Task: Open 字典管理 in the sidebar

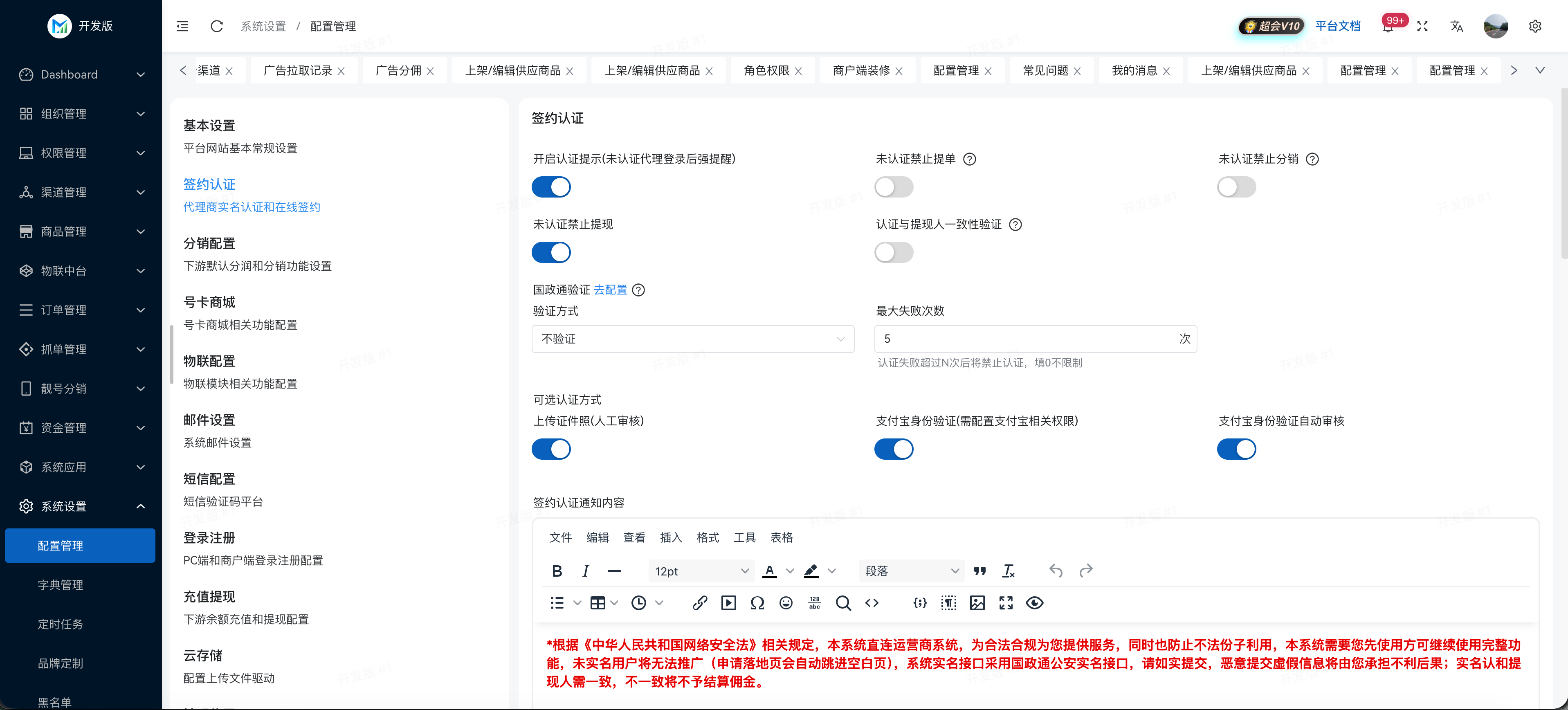Action: click(60, 584)
